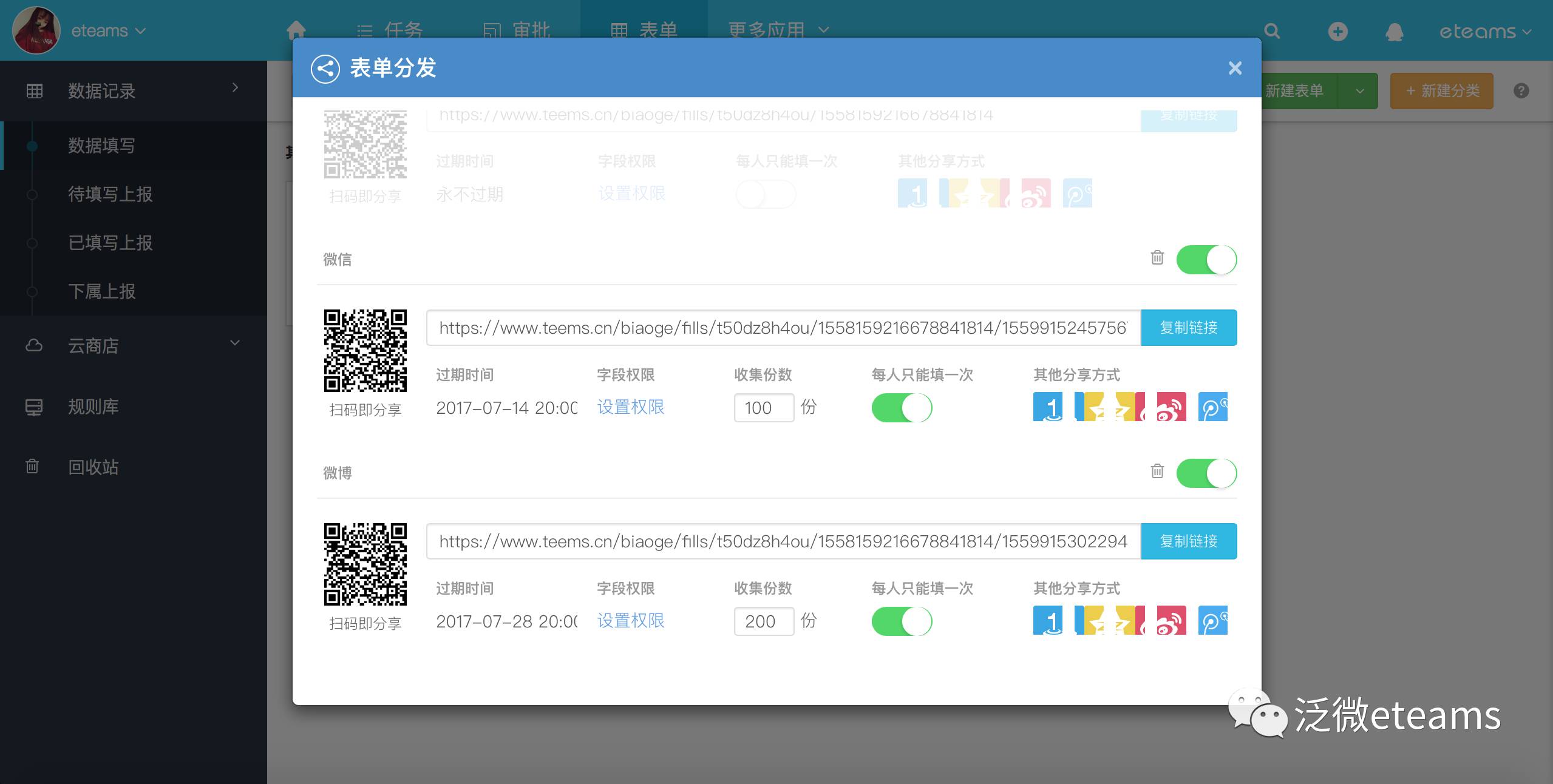Click the plus add icon in top bar
This screenshot has height=784, width=1553.
(1337, 32)
